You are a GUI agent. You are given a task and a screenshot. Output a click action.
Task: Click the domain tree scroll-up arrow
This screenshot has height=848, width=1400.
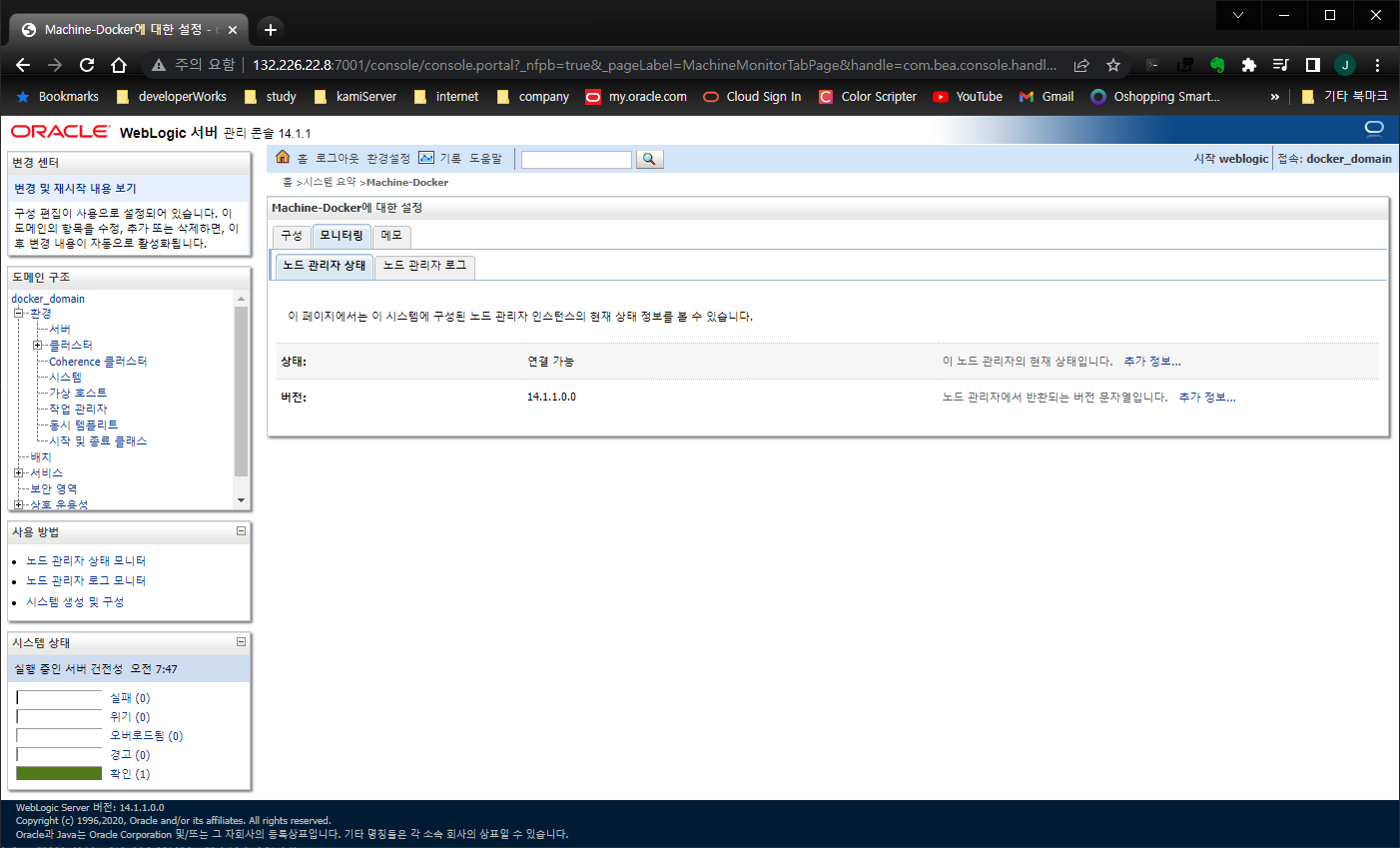(241, 299)
